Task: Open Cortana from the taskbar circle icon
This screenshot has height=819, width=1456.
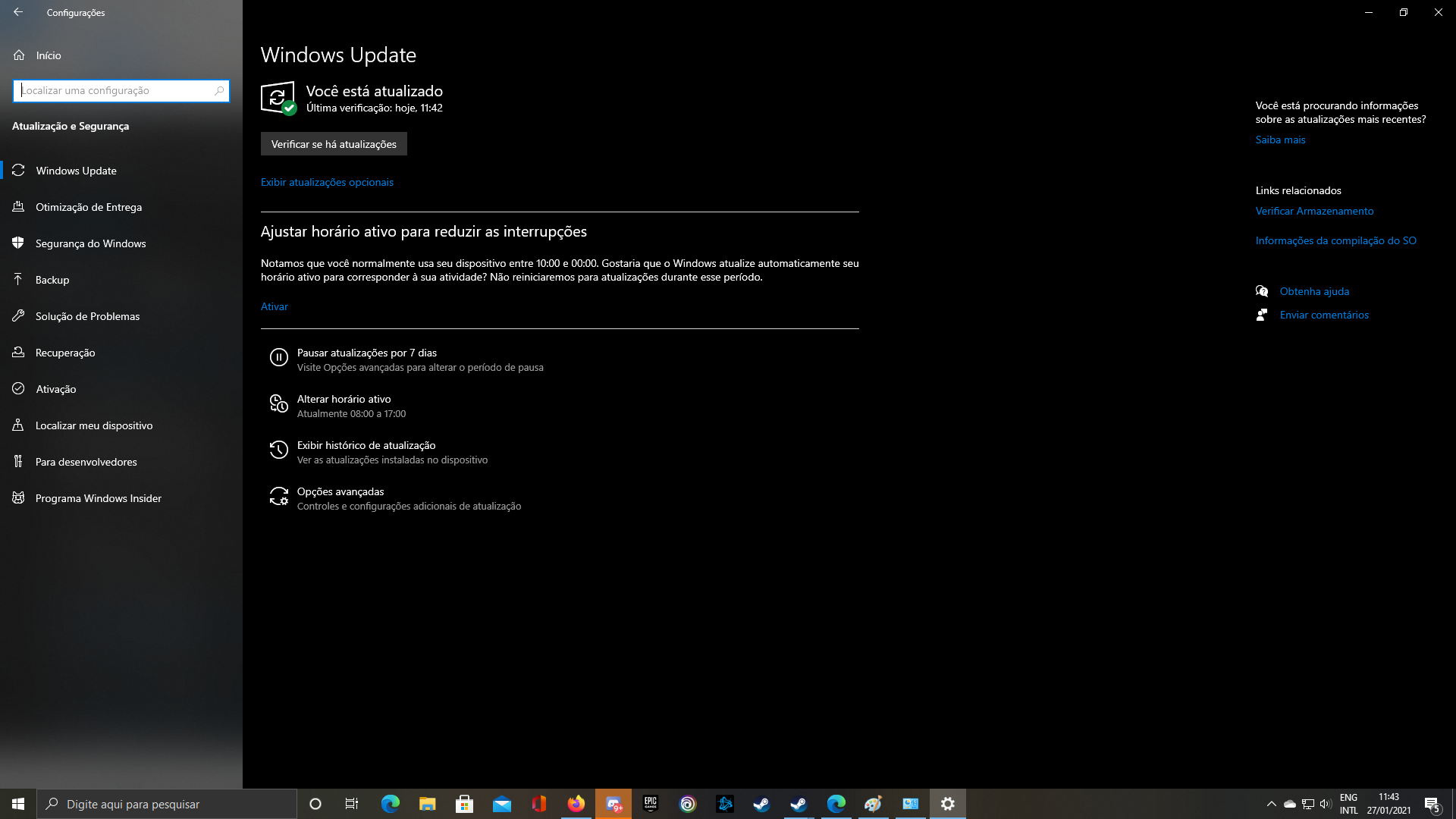Action: tap(315, 804)
